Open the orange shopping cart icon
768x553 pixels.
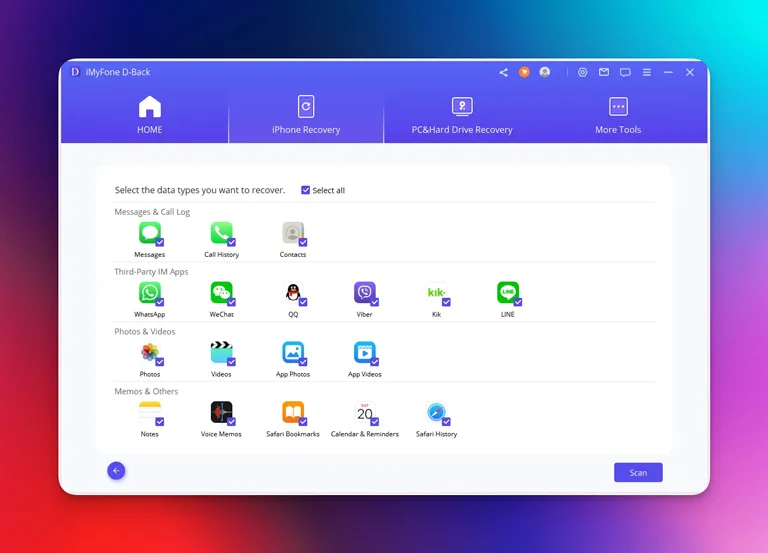tap(524, 72)
